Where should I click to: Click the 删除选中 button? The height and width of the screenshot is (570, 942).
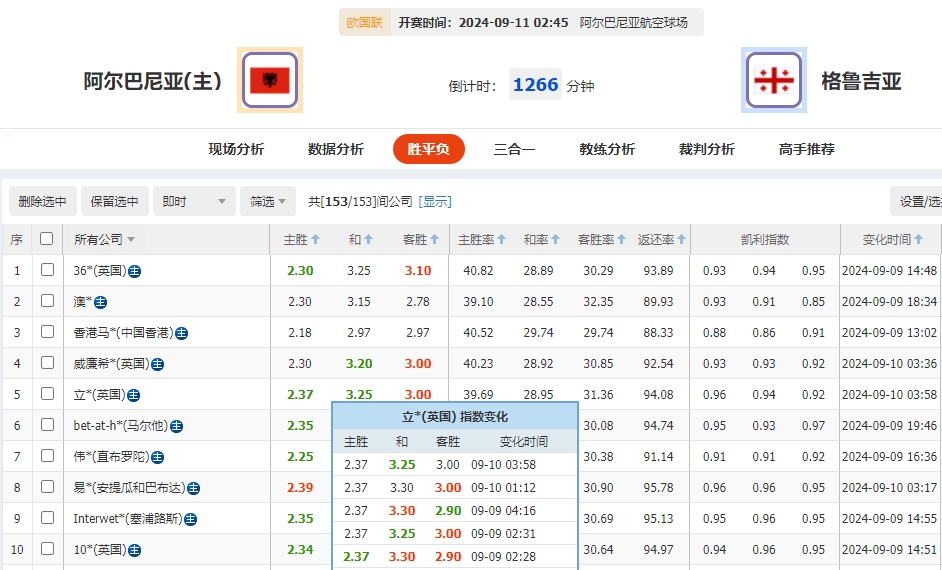pos(42,201)
